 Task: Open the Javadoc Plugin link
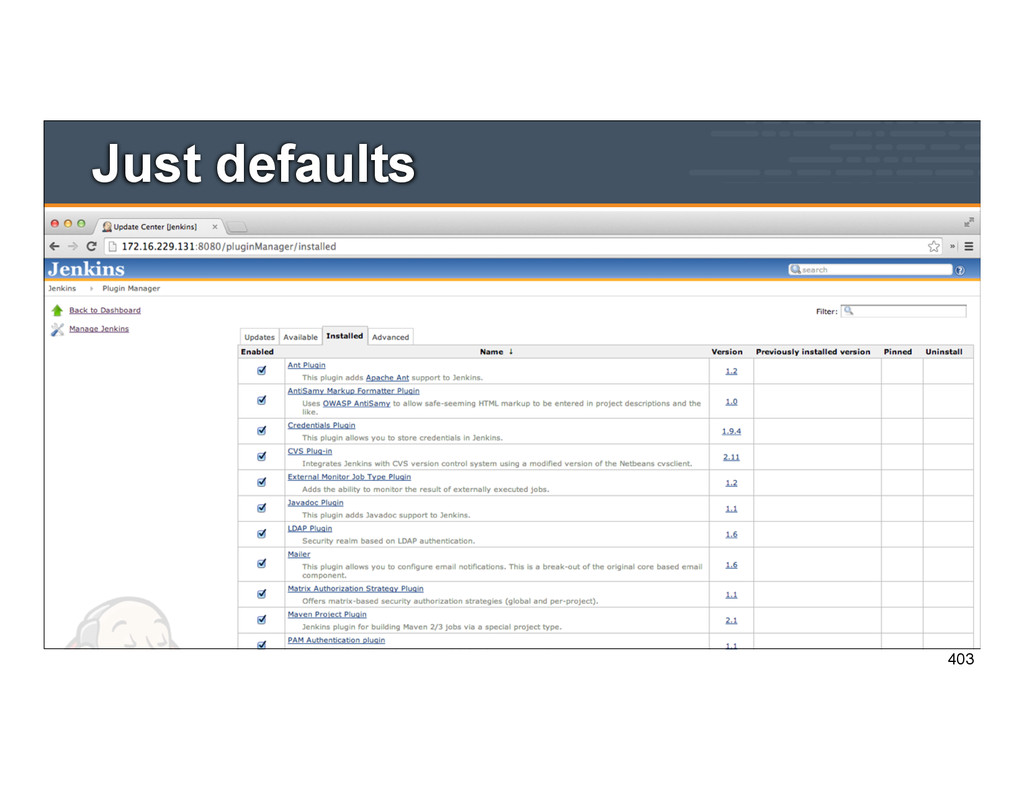[x=315, y=502]
